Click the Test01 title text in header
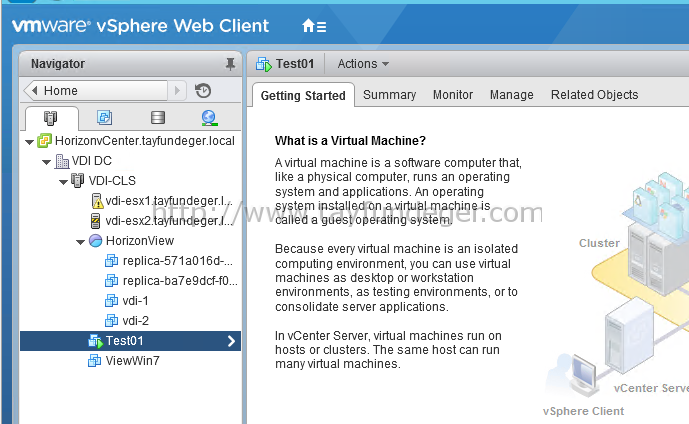Screen dimensions: 689x424 coord(295,64)
